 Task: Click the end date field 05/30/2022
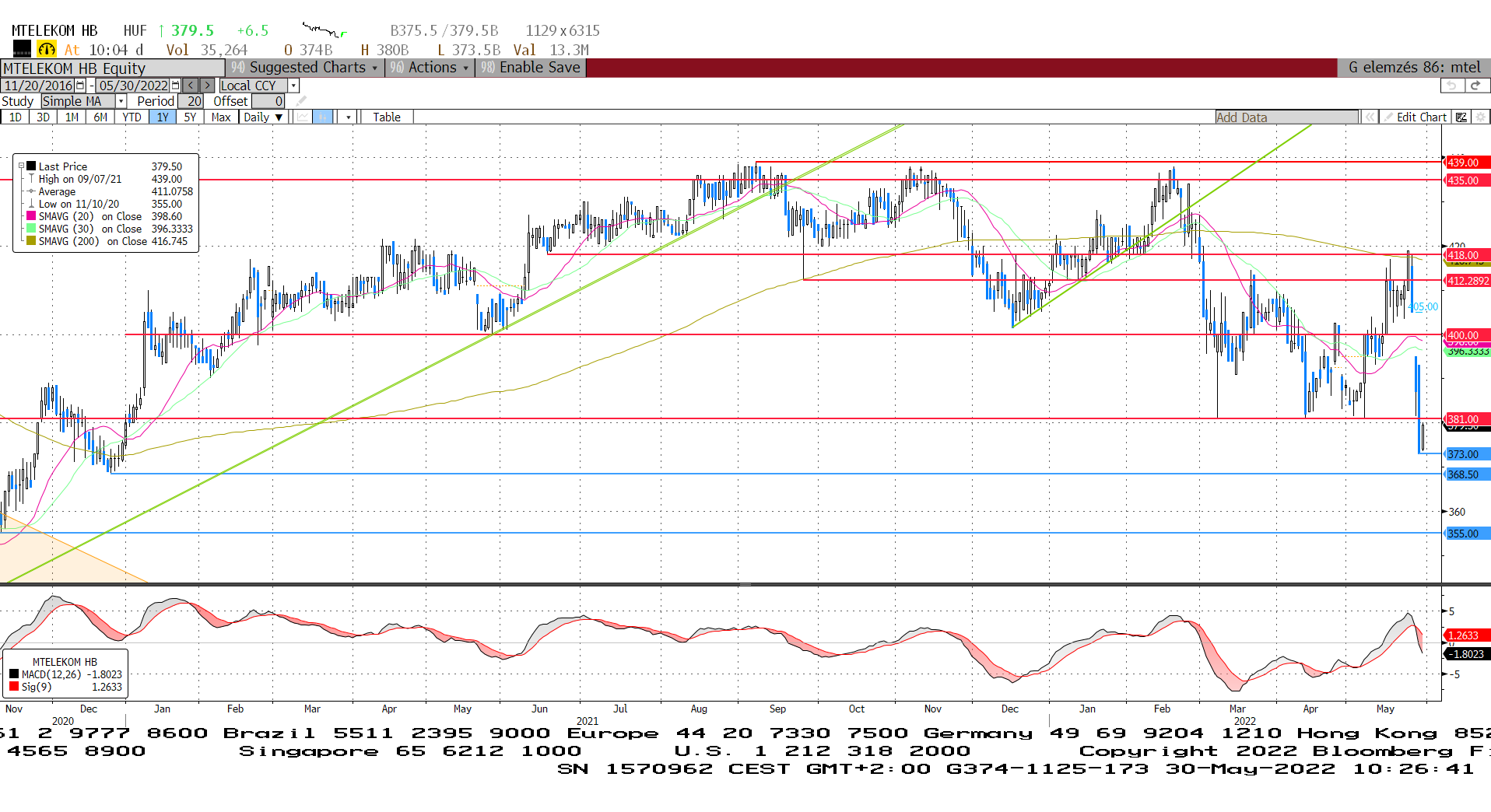pyautogui.click(x=133, y=86)
